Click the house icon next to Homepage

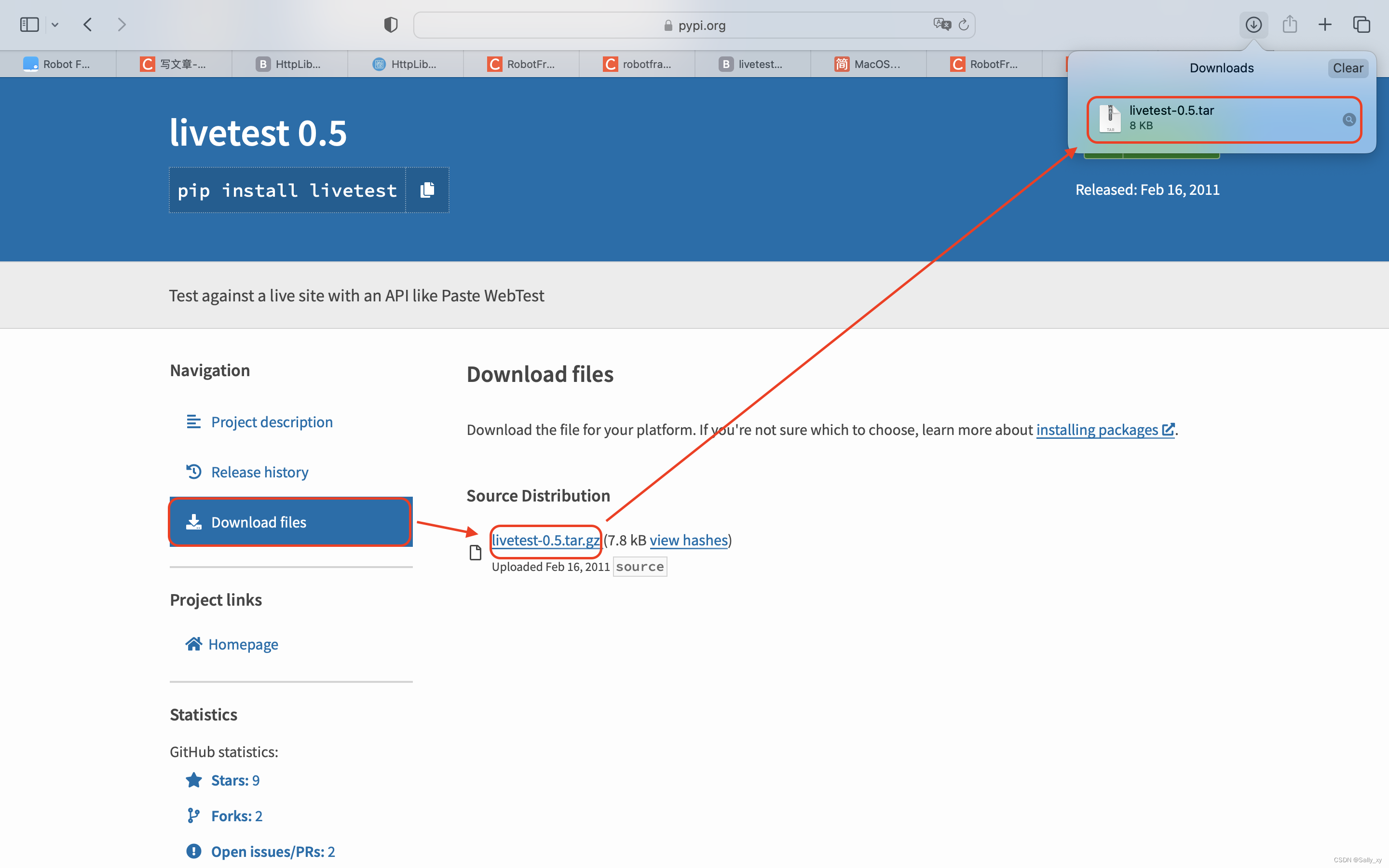(x=193, y=644)
